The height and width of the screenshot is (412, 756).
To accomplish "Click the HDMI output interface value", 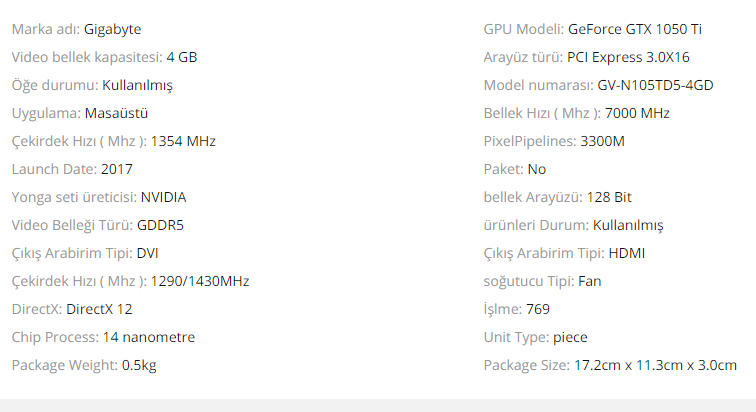I will pyautogui.click(x=626, y=253).
